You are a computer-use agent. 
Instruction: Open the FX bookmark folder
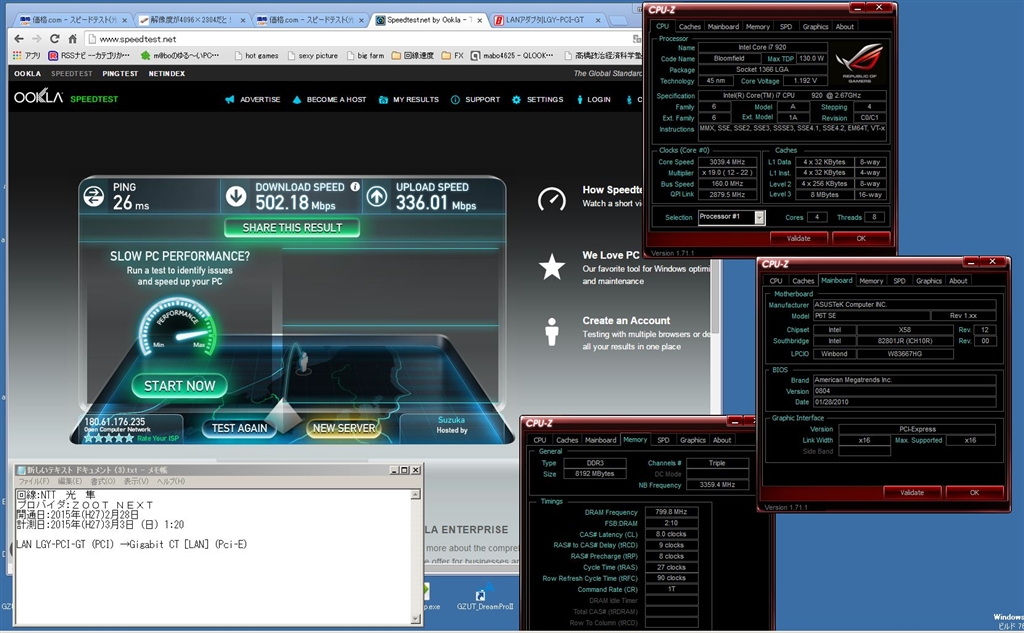click(x=453, y=56)
